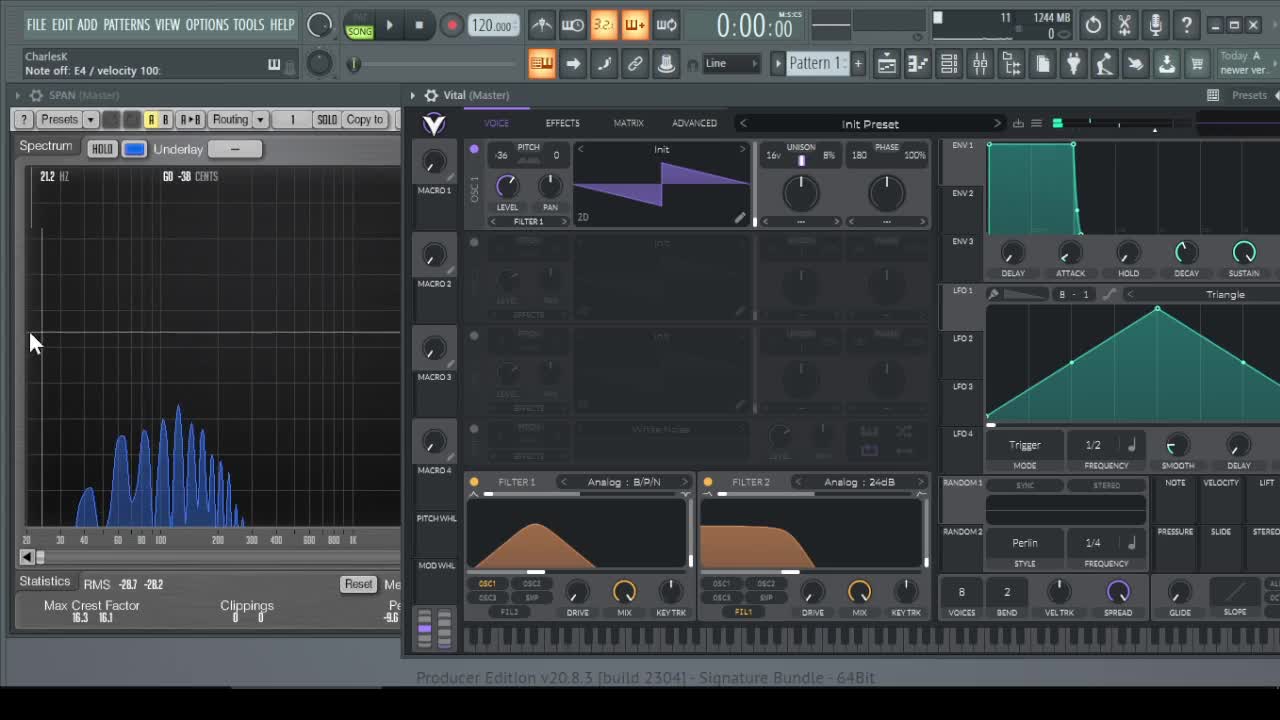Click the Vital next preset arrow
Image resolution: width=1280 pixels, height=720 pixels.
pyautogui.click(x=996, y=123)
